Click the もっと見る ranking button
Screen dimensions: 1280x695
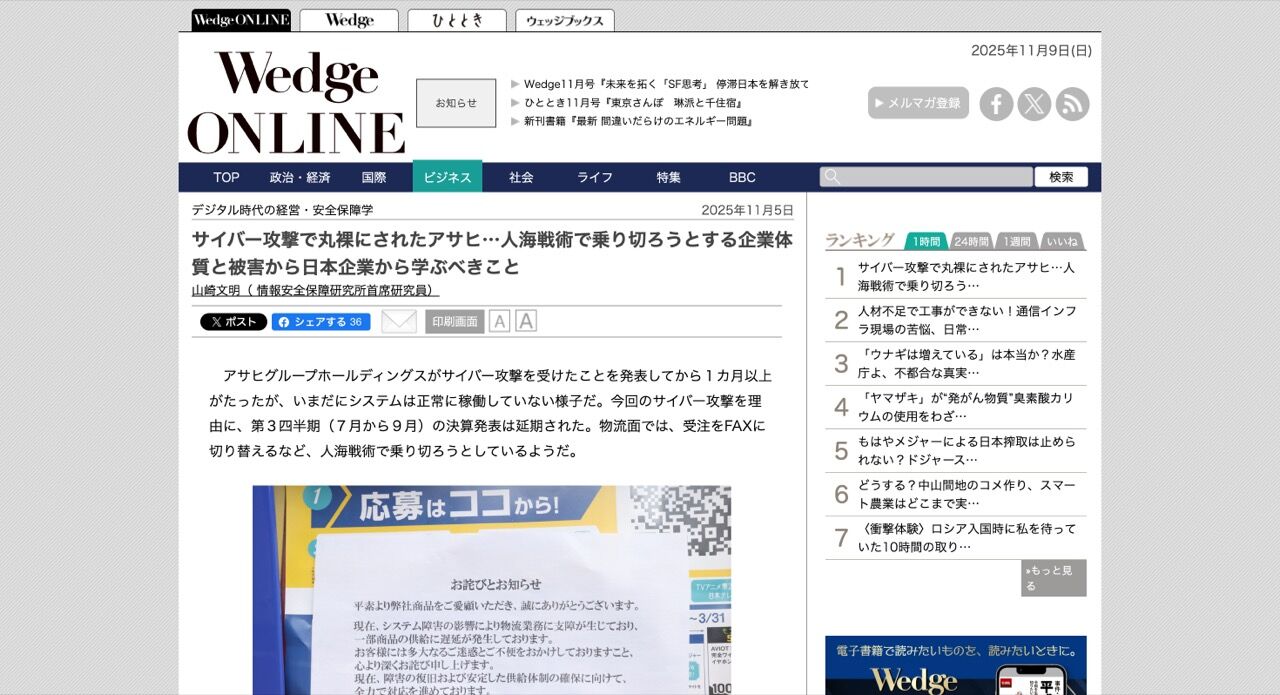tap(1053, 578)
